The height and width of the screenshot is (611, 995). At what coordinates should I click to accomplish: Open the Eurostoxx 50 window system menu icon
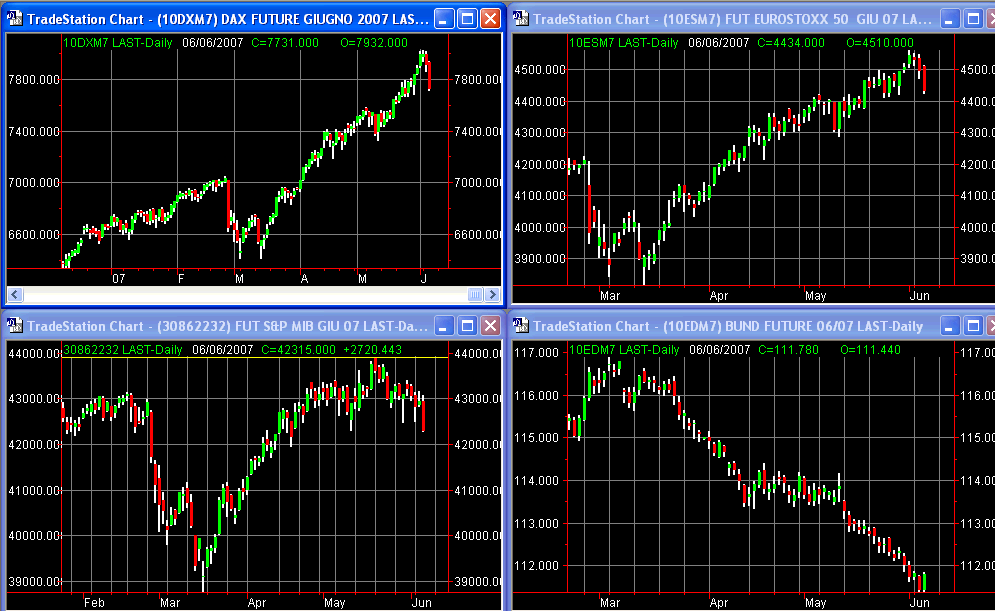click(x=521, y=19)
